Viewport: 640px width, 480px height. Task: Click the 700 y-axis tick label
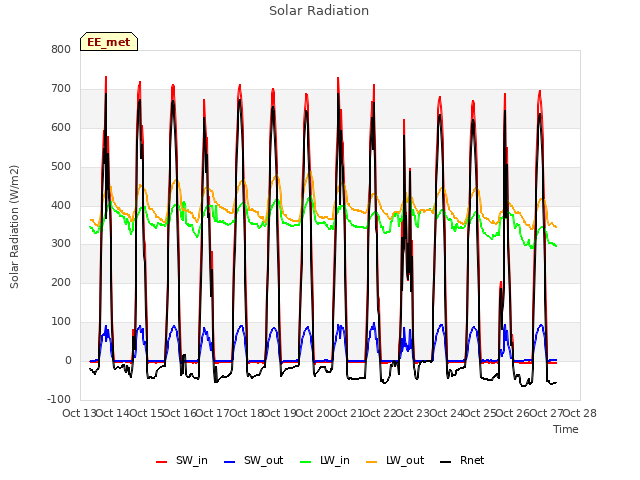pyautogui.click(x=61, y=89)
